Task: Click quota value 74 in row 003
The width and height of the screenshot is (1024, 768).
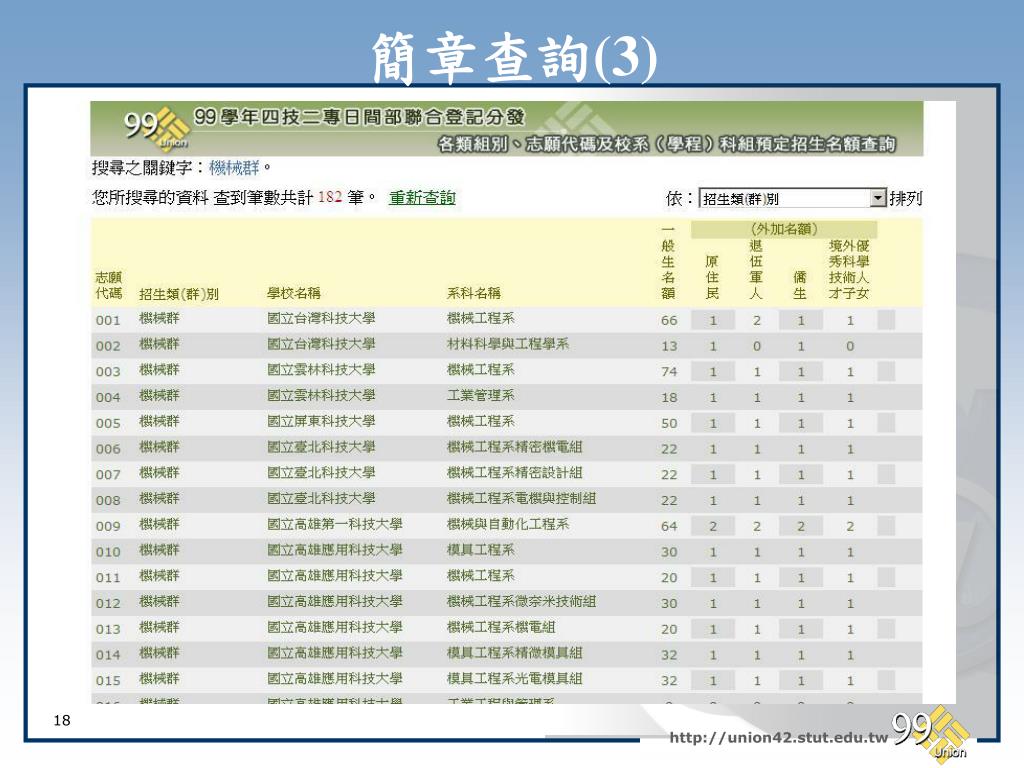Action: point(669,372)
